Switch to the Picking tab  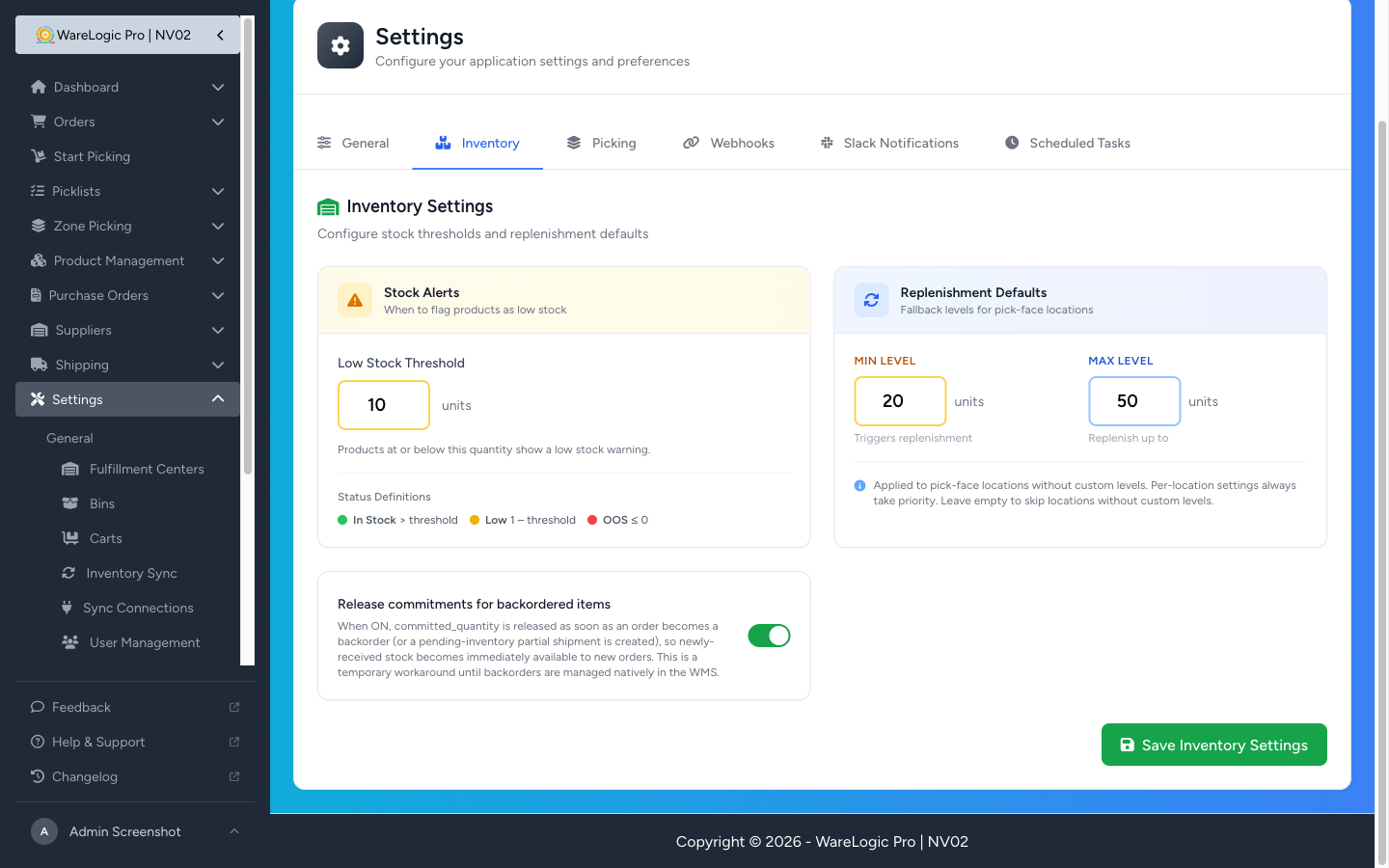(x=601, y=143)
